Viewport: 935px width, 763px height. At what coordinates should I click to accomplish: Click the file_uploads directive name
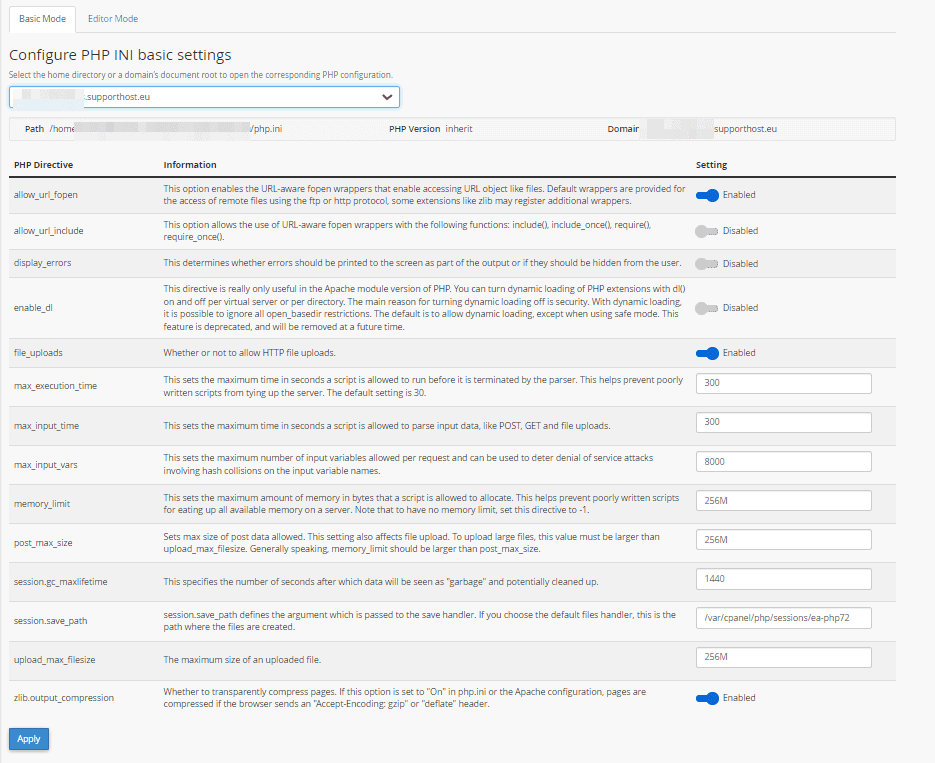(38, 353)
